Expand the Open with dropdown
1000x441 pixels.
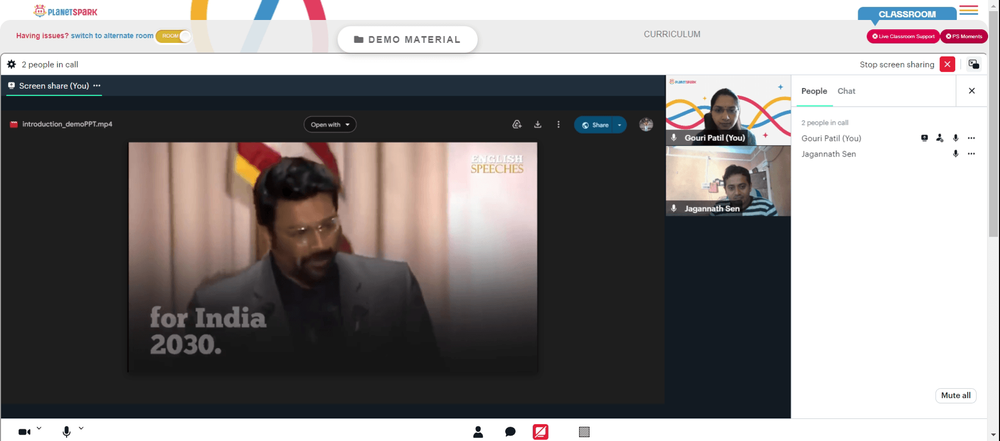(330, 124)
